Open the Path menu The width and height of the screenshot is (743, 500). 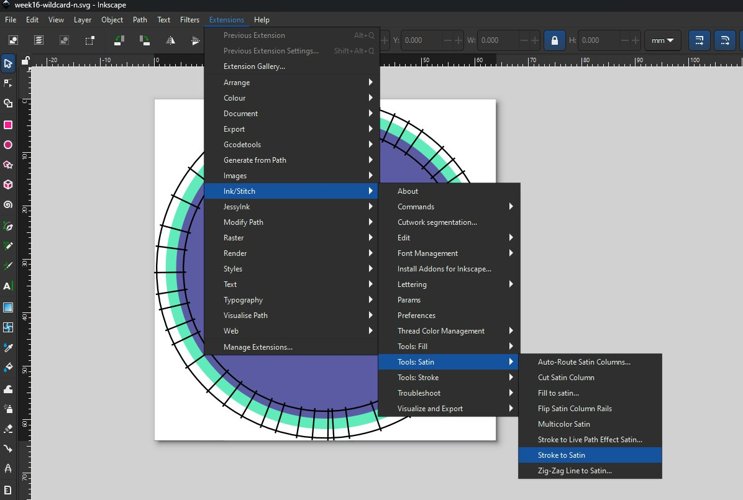pyautogui.click(x=140, y=20)
